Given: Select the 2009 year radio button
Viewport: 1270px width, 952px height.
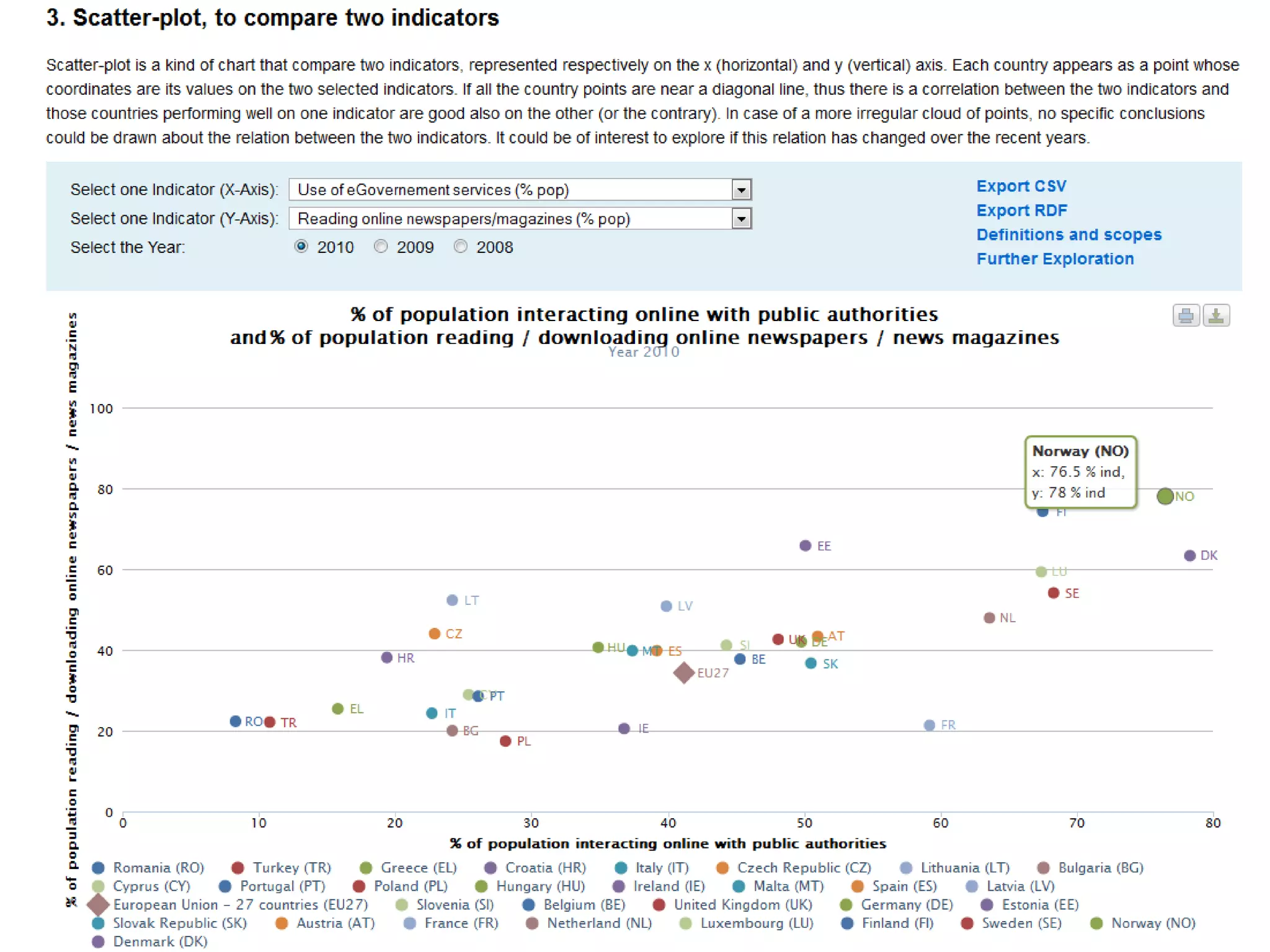Looking at the screenshot, I should 381,247.
